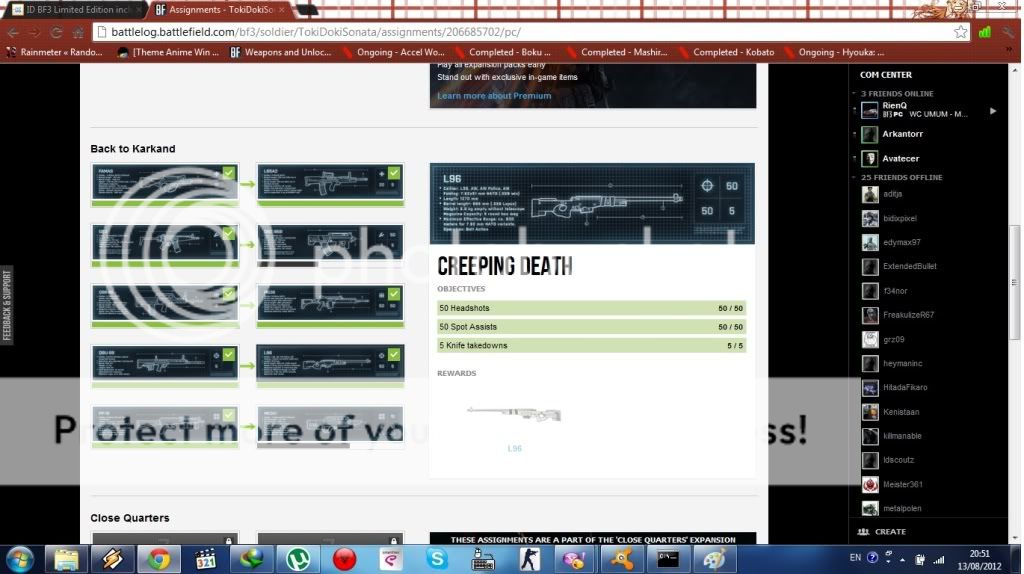This screenshot has height=574, width=1024.
Task: Open the Ongoing - Accel Wo... bookmark
Action: (x=394, y=52)
